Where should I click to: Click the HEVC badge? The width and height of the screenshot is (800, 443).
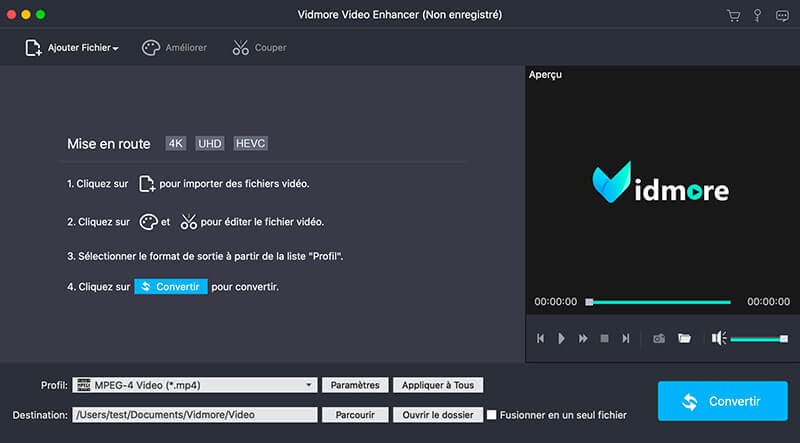click(251, 143)
